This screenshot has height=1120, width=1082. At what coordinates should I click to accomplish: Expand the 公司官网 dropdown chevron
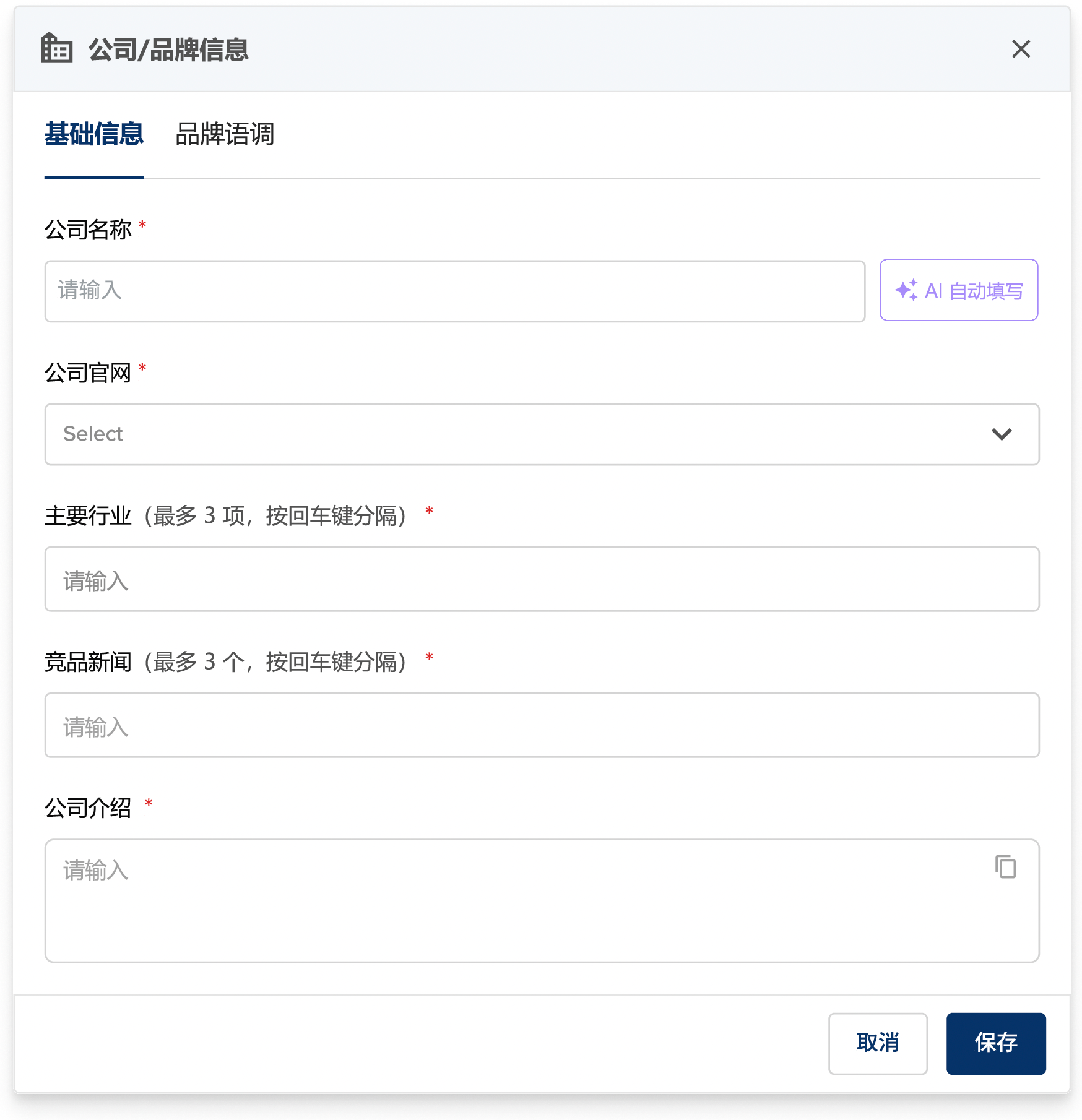[x=1002, y=434]
